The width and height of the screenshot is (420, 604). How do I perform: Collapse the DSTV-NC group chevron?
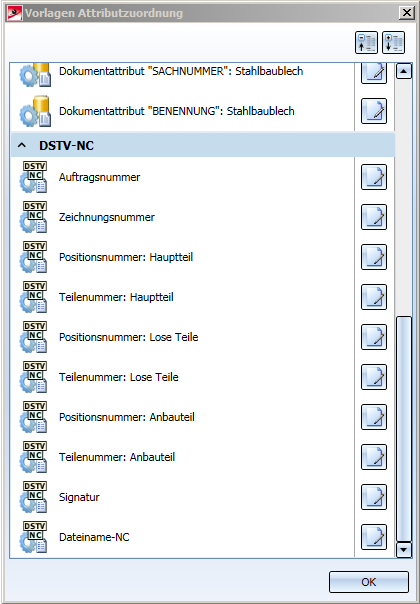pos(22,145)
